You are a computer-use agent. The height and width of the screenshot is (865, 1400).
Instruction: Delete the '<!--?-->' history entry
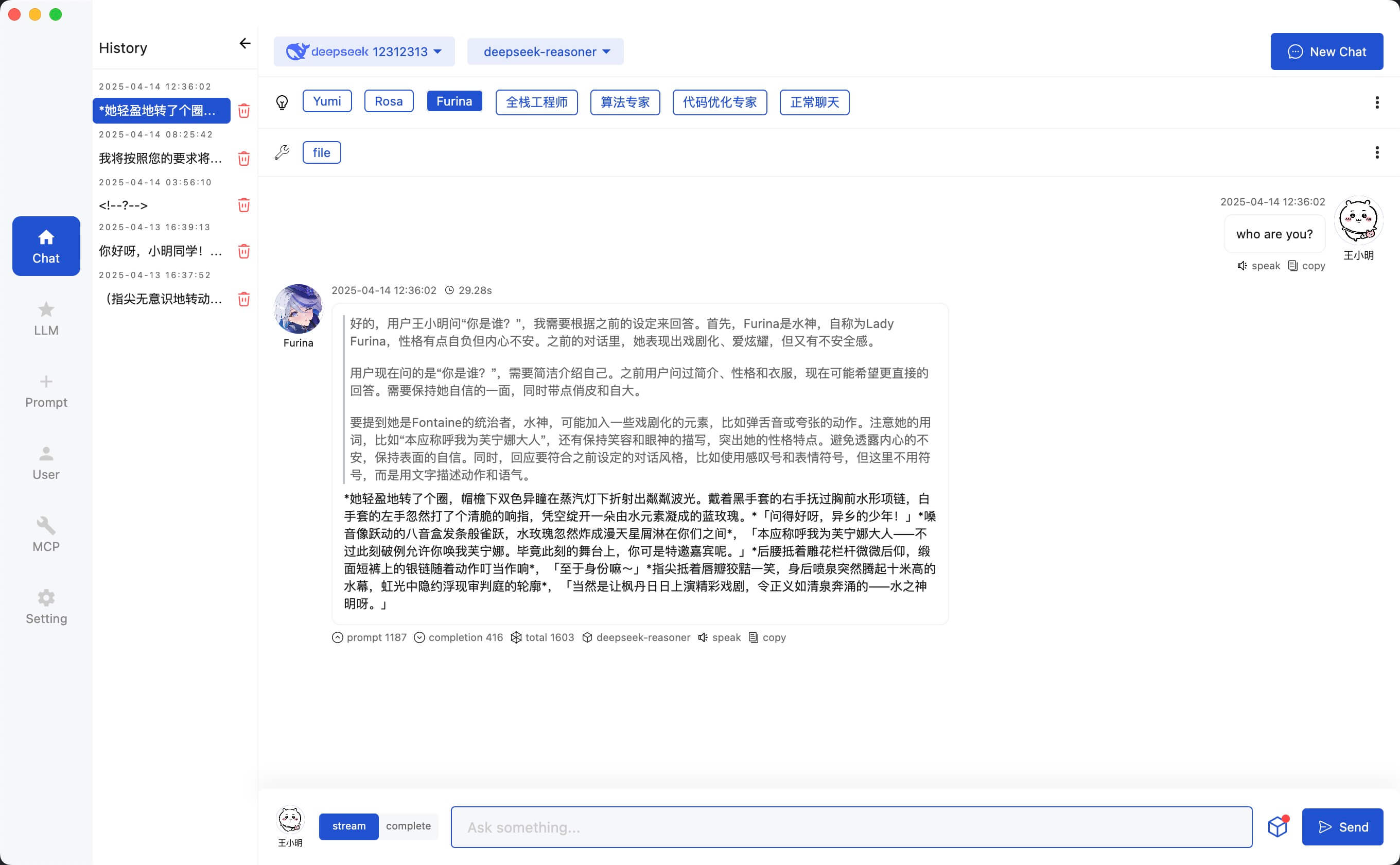(243, 205)
